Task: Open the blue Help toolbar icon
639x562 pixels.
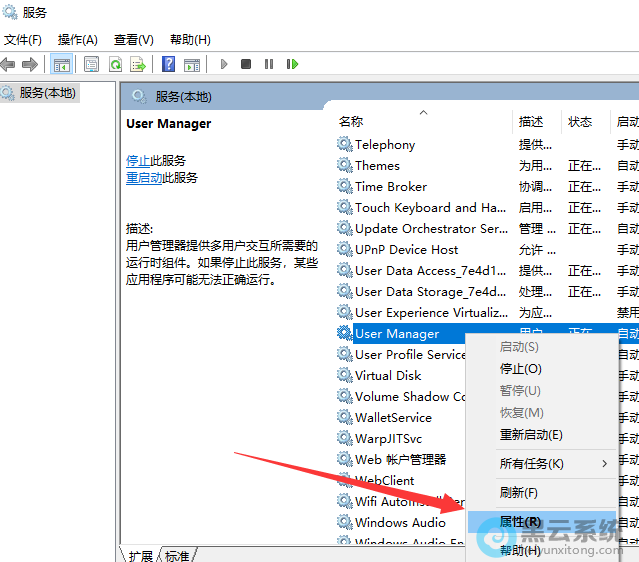Action: tap(168, 64)
